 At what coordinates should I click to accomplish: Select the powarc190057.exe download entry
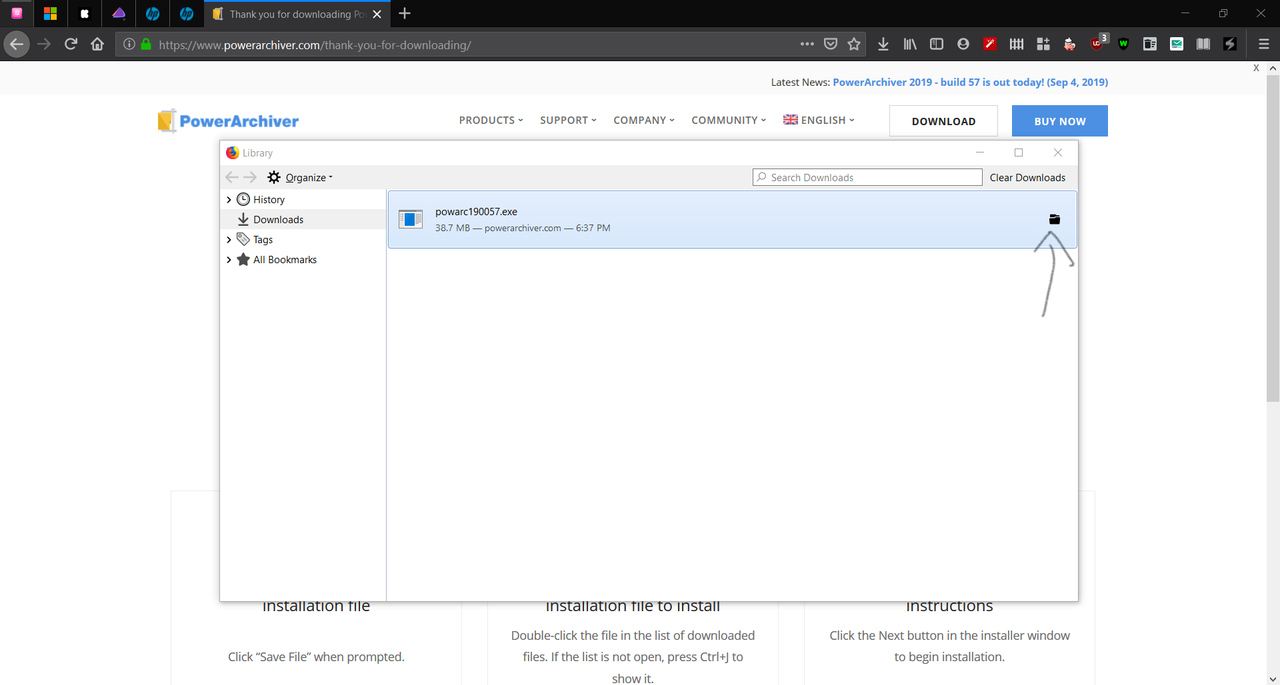pyautogui.click(x=732, y=220)
